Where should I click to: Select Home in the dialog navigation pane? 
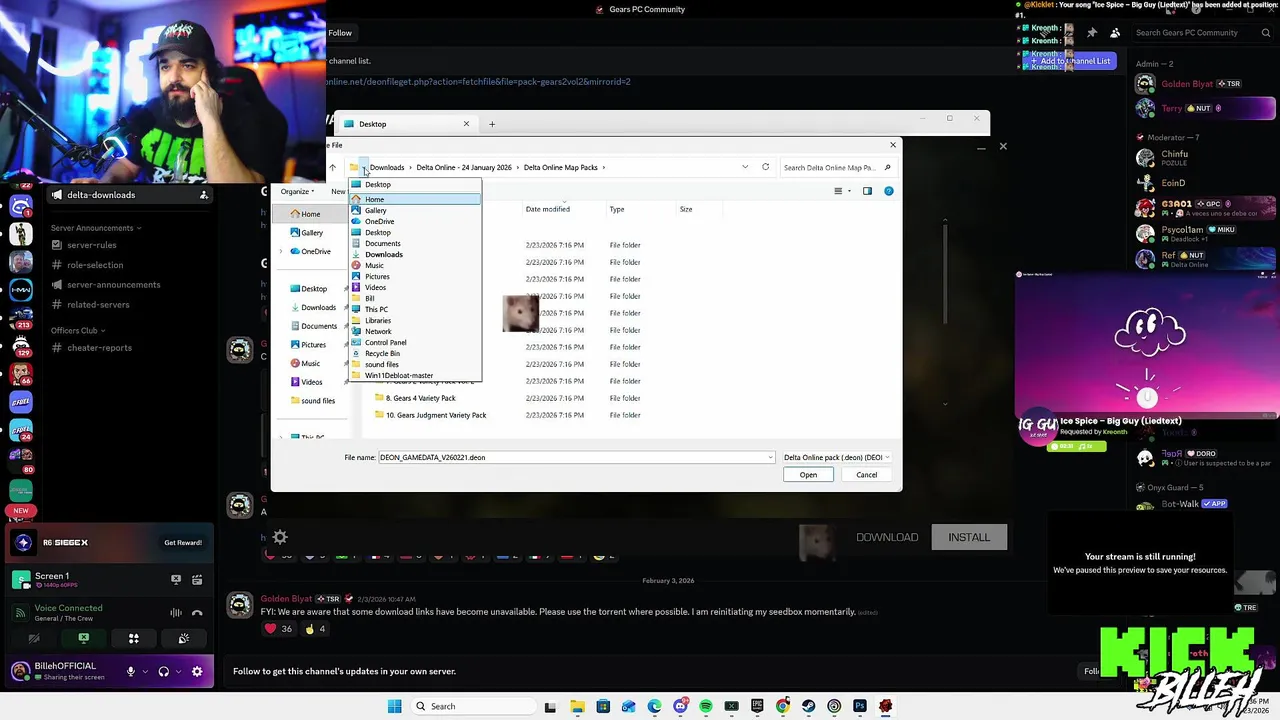coord(311,214)
